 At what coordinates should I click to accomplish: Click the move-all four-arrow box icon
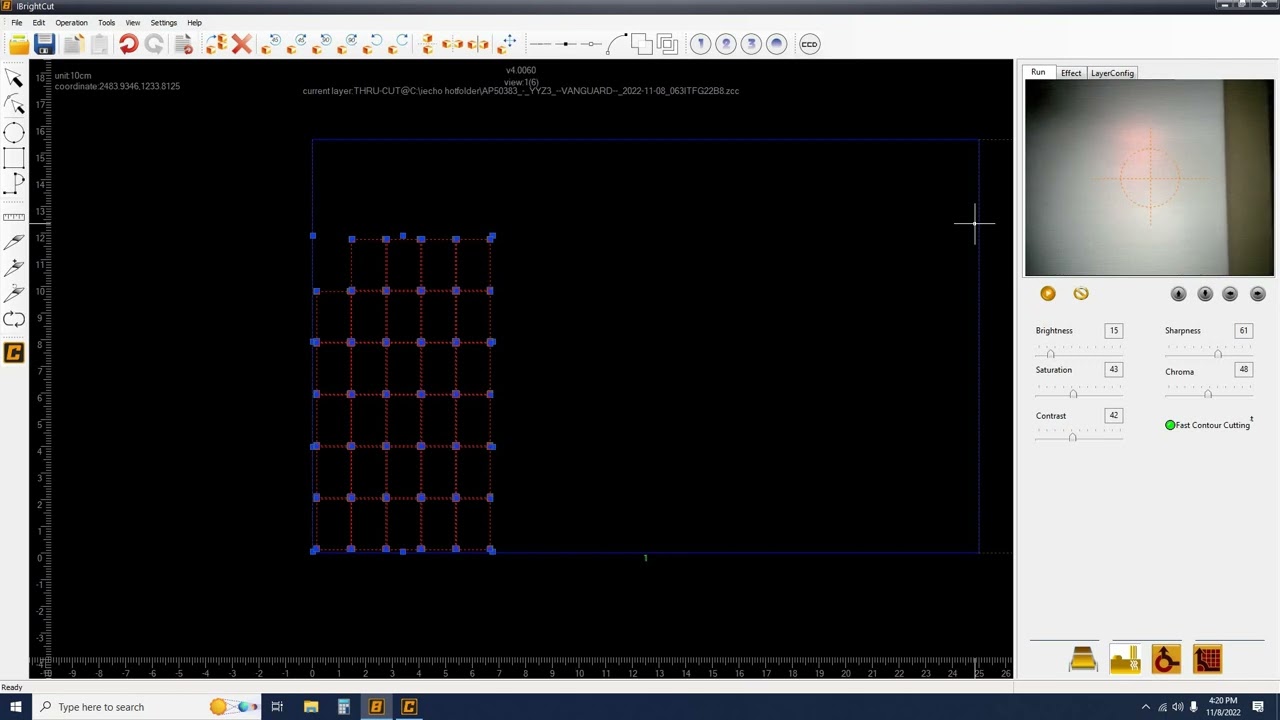508,43
